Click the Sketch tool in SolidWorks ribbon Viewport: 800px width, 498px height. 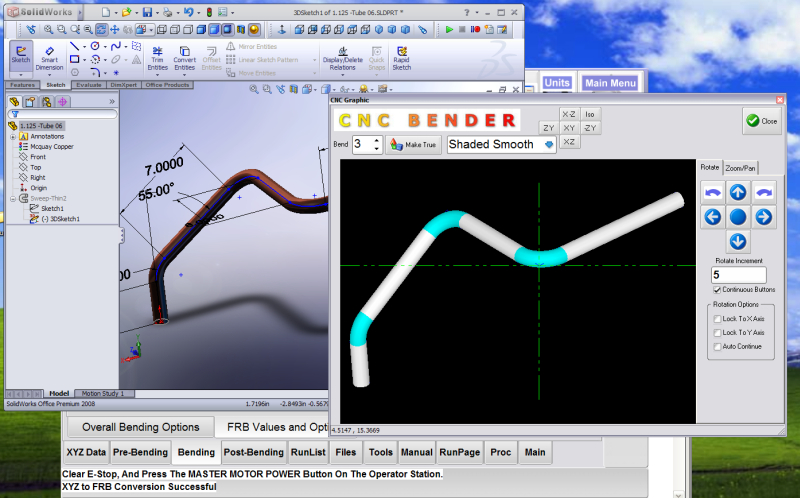tap(21, 55)
